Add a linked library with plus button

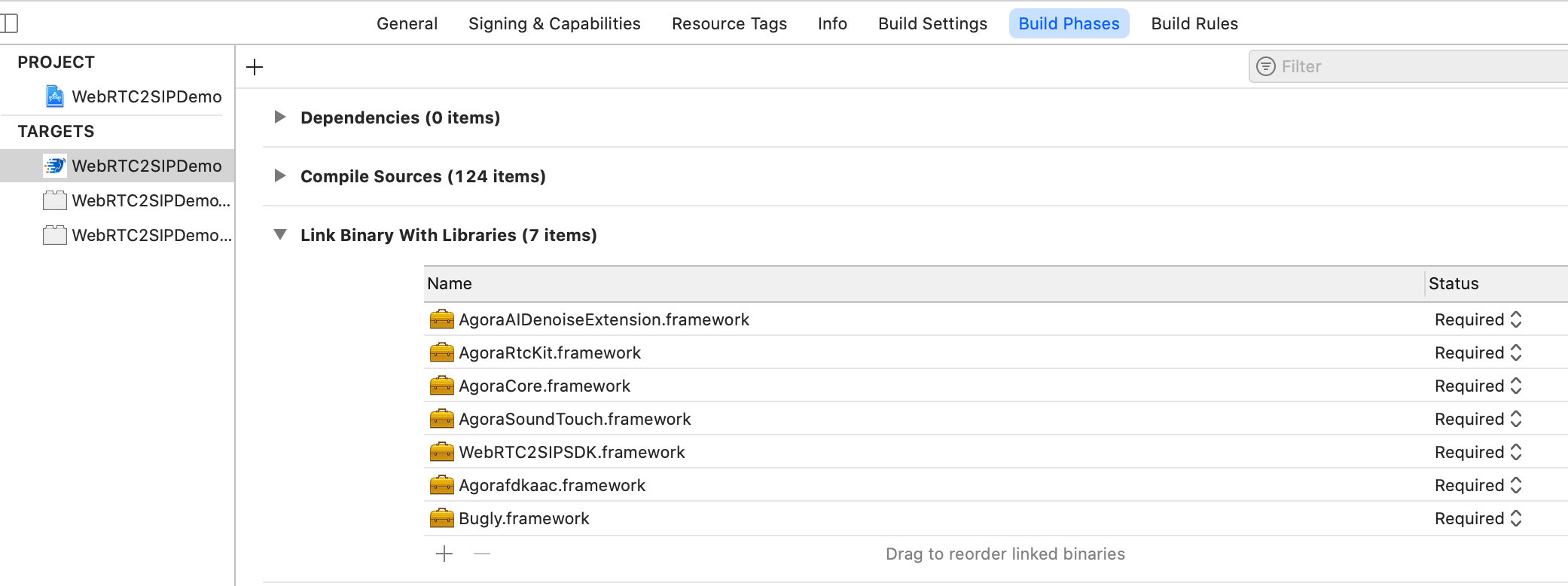tap(444, 554)
